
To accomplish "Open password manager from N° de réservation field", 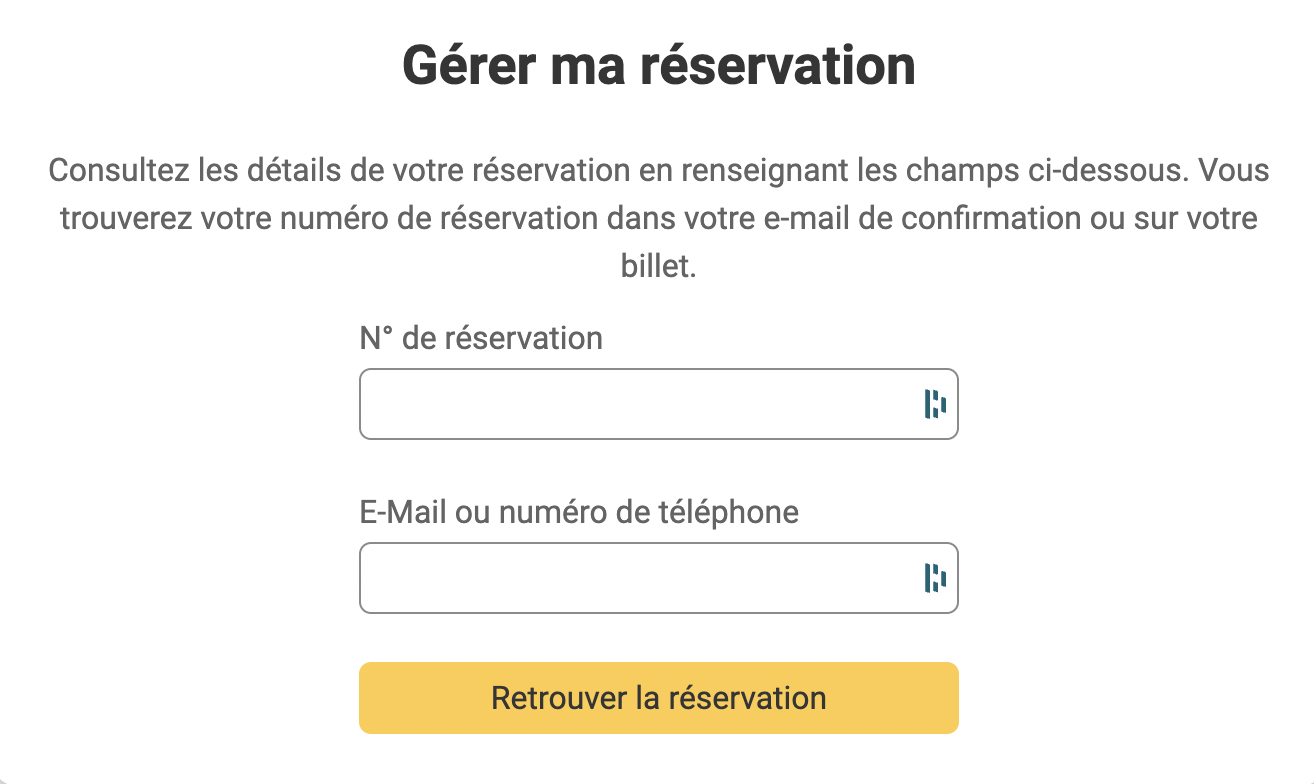I will (935, 404).
